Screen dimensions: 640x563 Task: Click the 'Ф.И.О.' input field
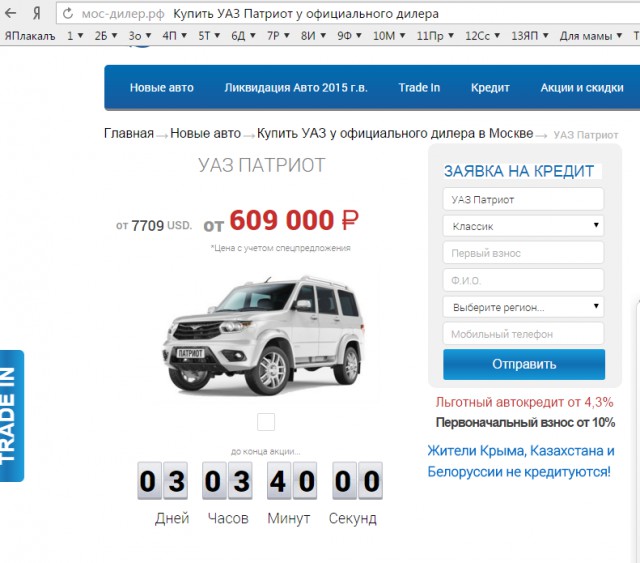(523, 280)
